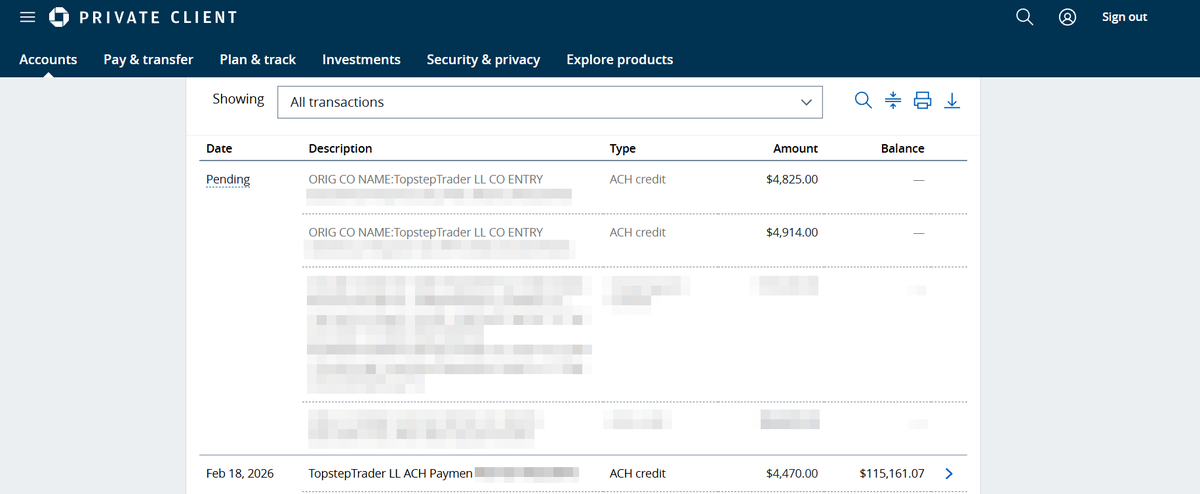Search transactions with magnifier icon
1200x494 pixels.
[x=863, y=100]
